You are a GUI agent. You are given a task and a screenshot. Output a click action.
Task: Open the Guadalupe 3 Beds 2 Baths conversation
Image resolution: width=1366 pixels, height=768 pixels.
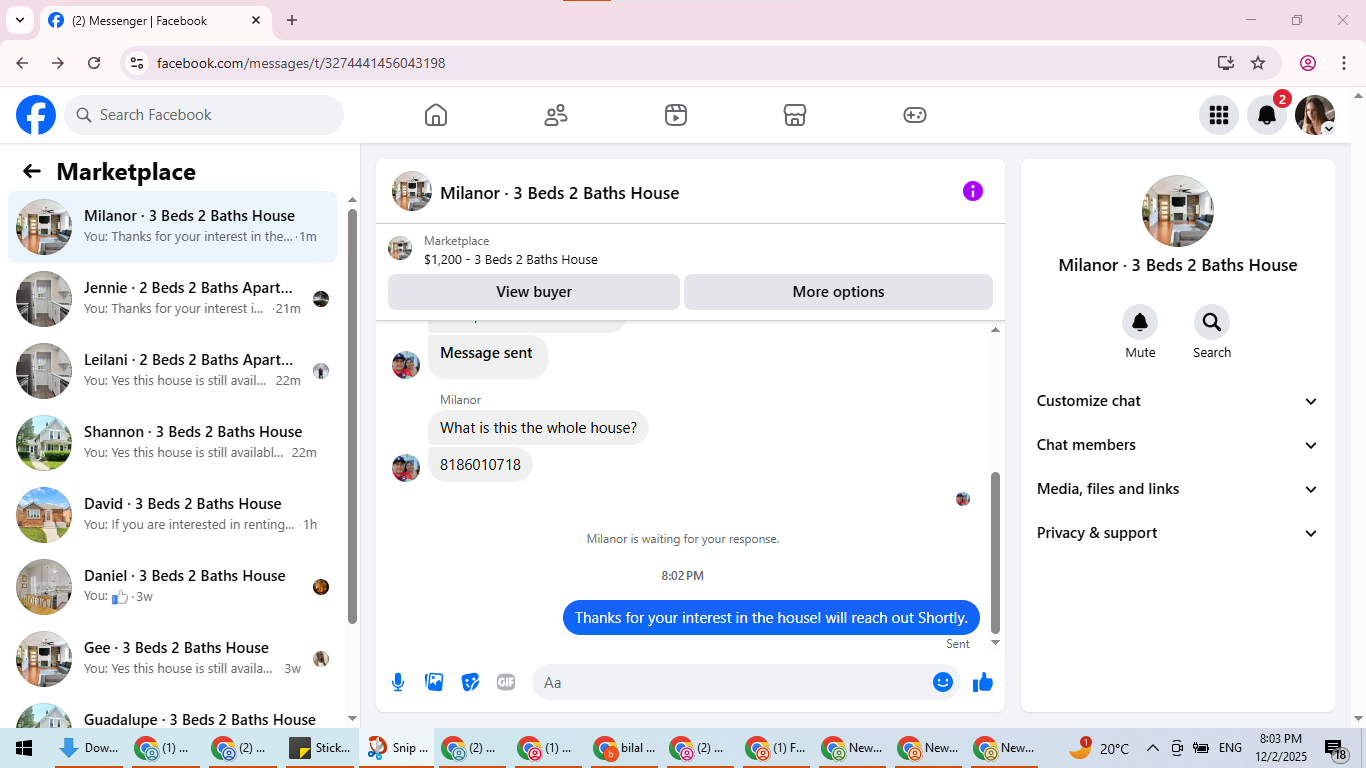point(172,712)
